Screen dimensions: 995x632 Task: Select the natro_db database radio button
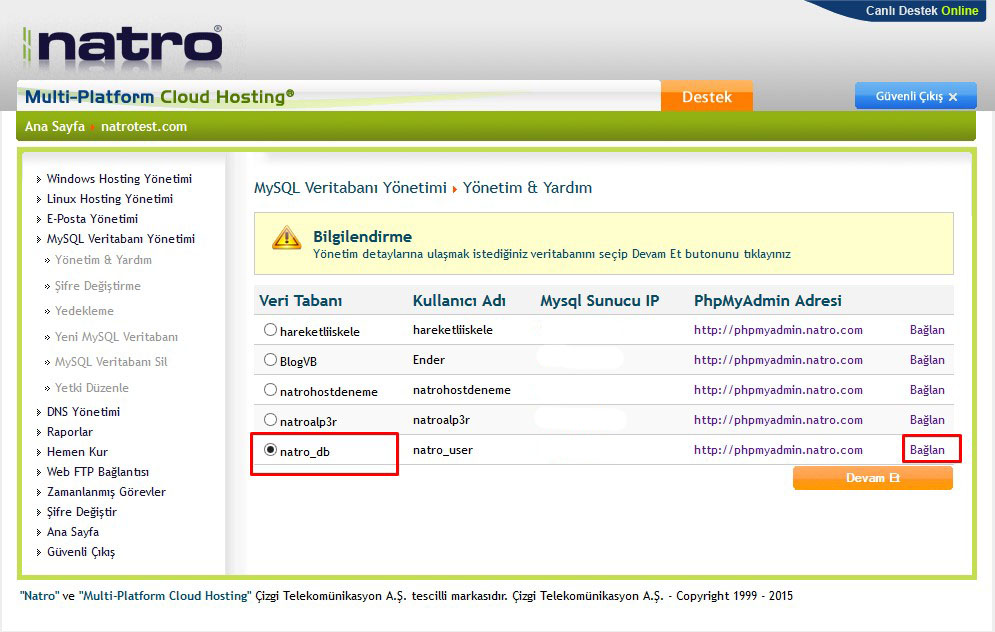click(270, 449)
